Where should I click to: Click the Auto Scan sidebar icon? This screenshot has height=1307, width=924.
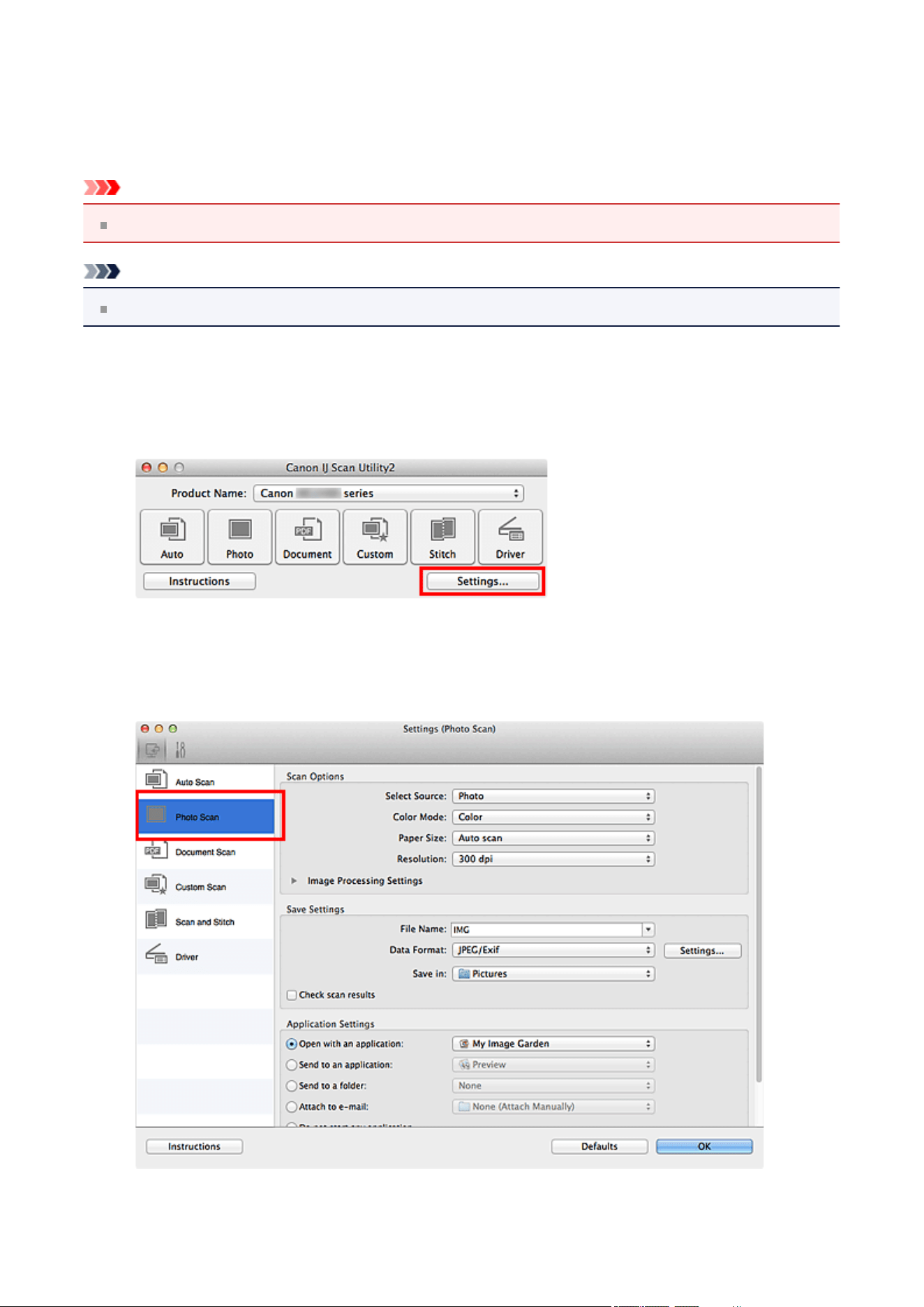click(x=156, y=779)
